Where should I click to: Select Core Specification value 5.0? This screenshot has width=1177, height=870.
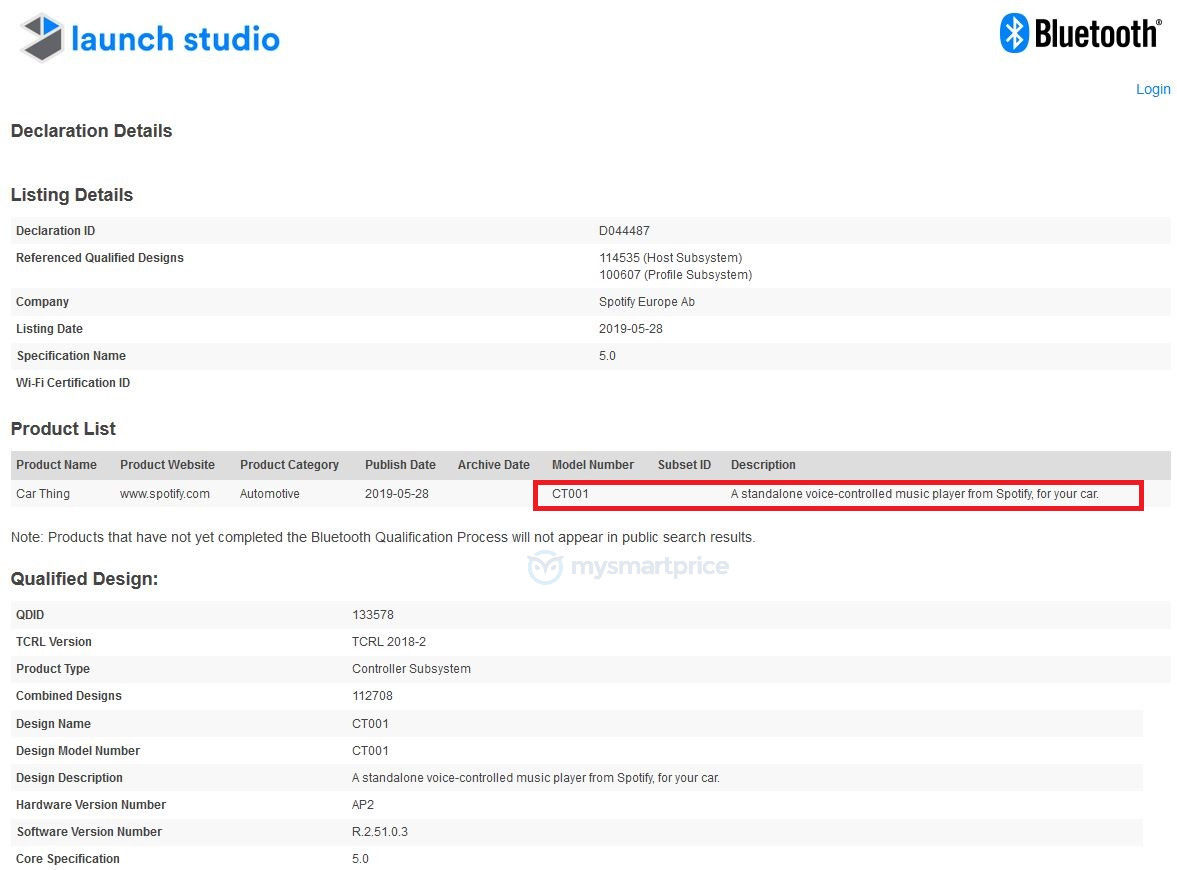click(360, 859)
